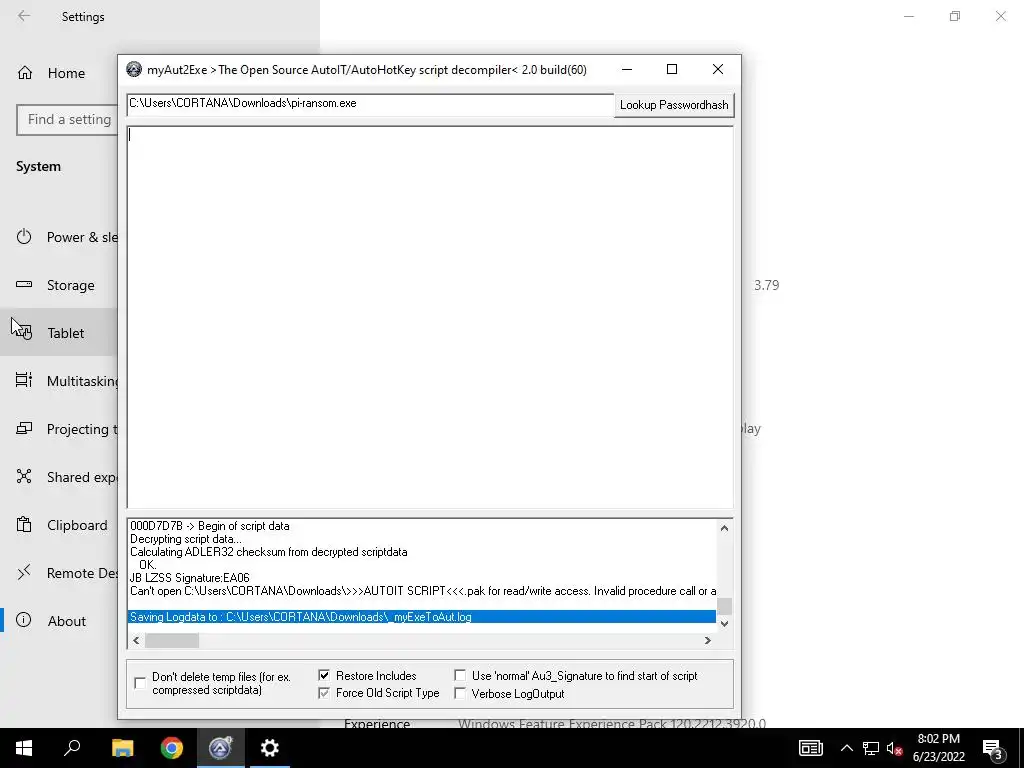1024x768 pixels.
Task: Enable Don't delete temp files checkbox
Action: pos(140,683)
